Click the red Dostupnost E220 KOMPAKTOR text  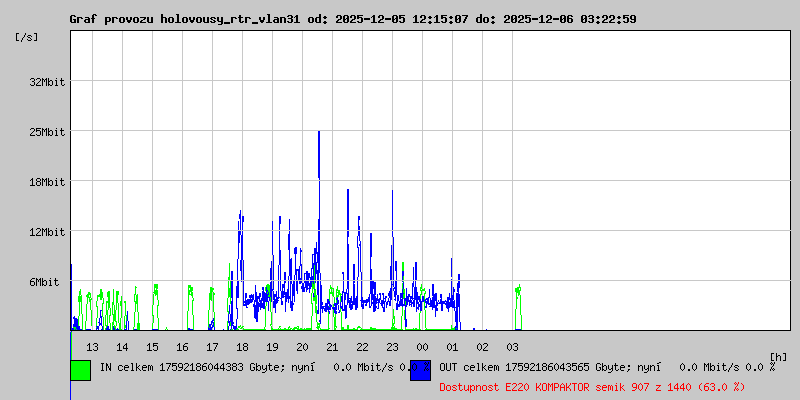click(x=592, y=386)
